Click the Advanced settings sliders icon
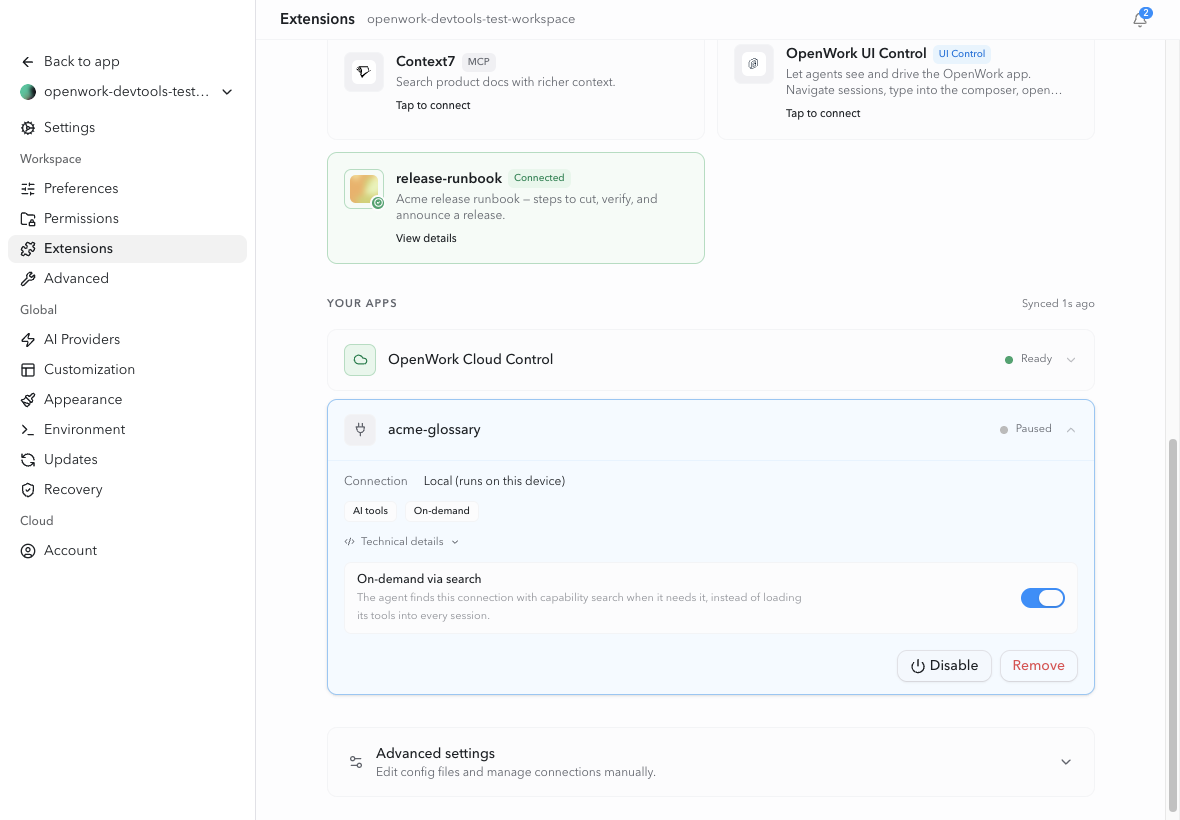The width and height of the screenshot is (1180, 820). [356, 762]
